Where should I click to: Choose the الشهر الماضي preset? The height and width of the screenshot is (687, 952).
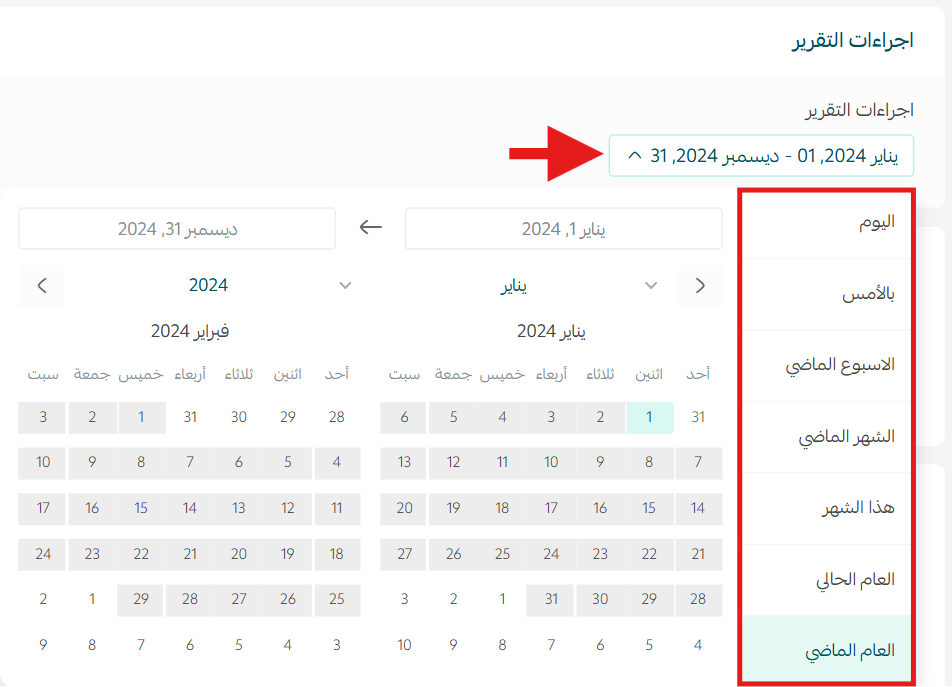coord(826,437)
